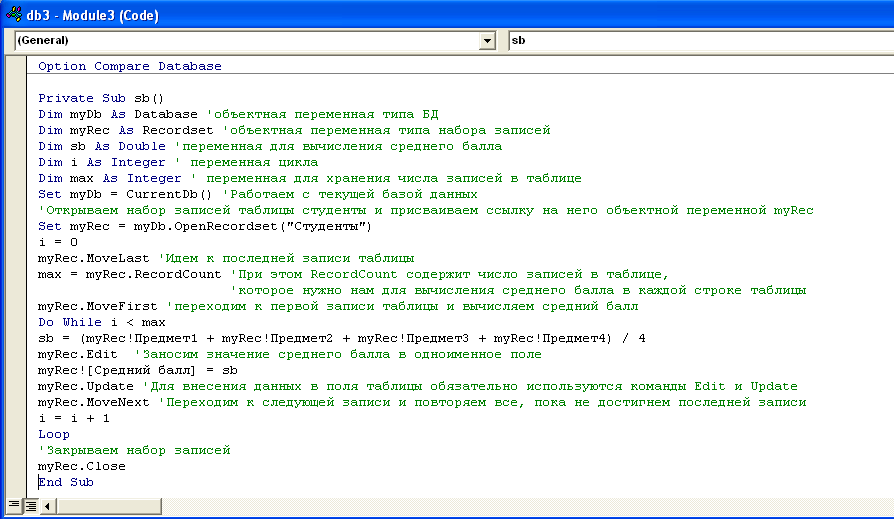The image size is (894, 519).
Task: Click the "Do While i < max" line
Action: pyautogui.click(x=102, y=322)
